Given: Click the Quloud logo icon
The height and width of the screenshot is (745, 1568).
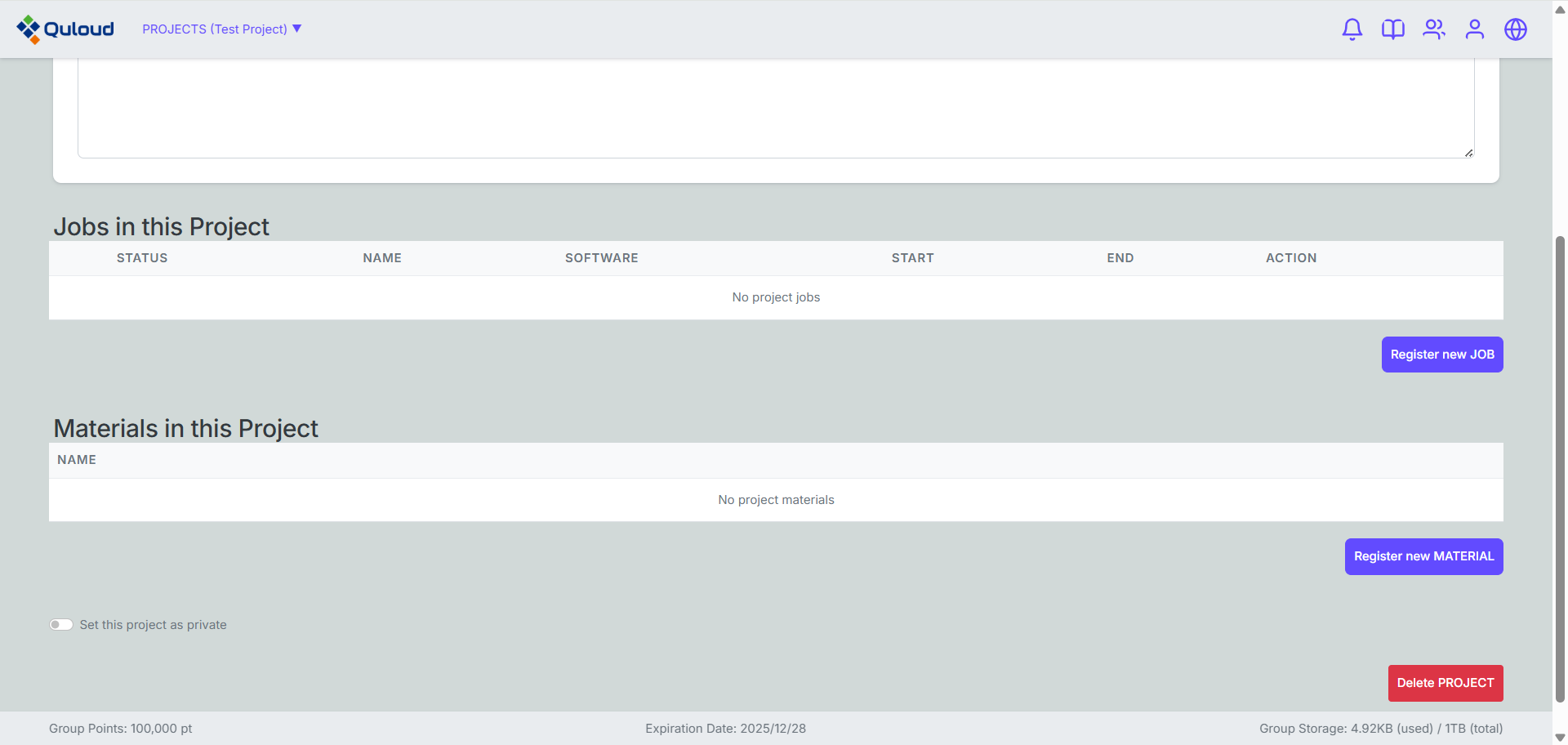Looking at the screenshot, I should (x=29, y=29).
